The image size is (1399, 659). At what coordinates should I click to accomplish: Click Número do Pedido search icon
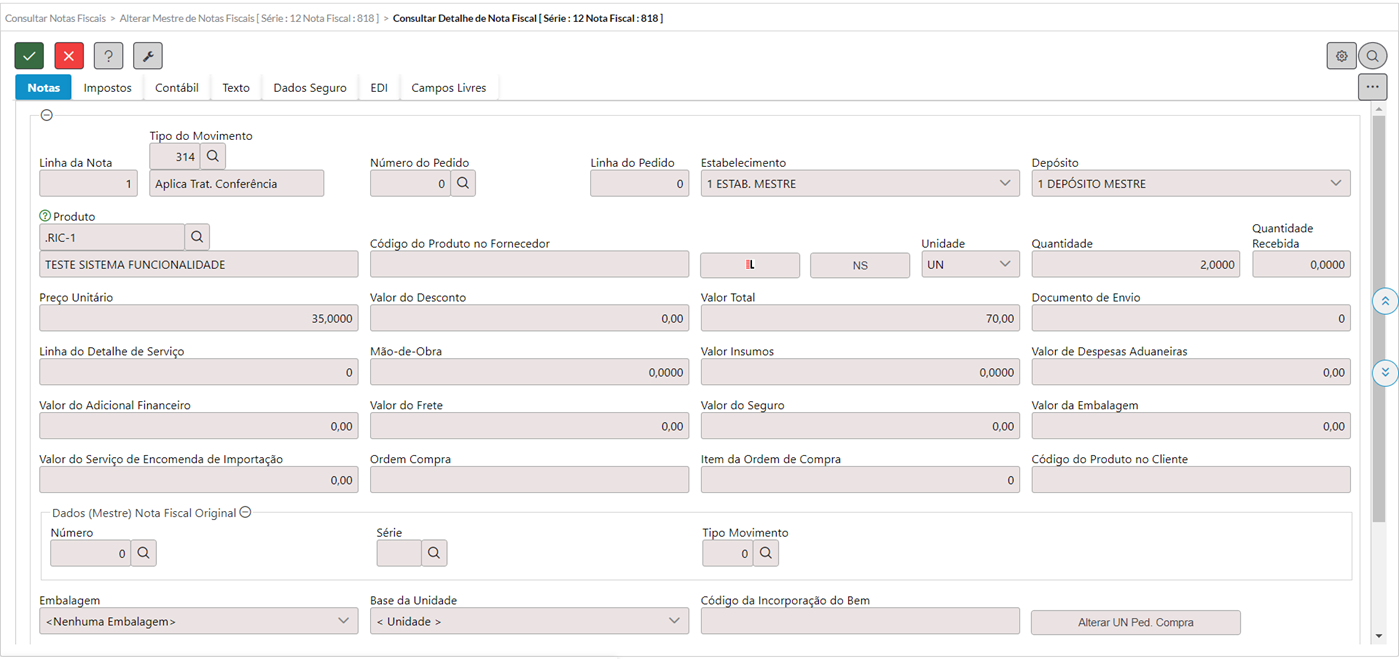pos(462,183)
